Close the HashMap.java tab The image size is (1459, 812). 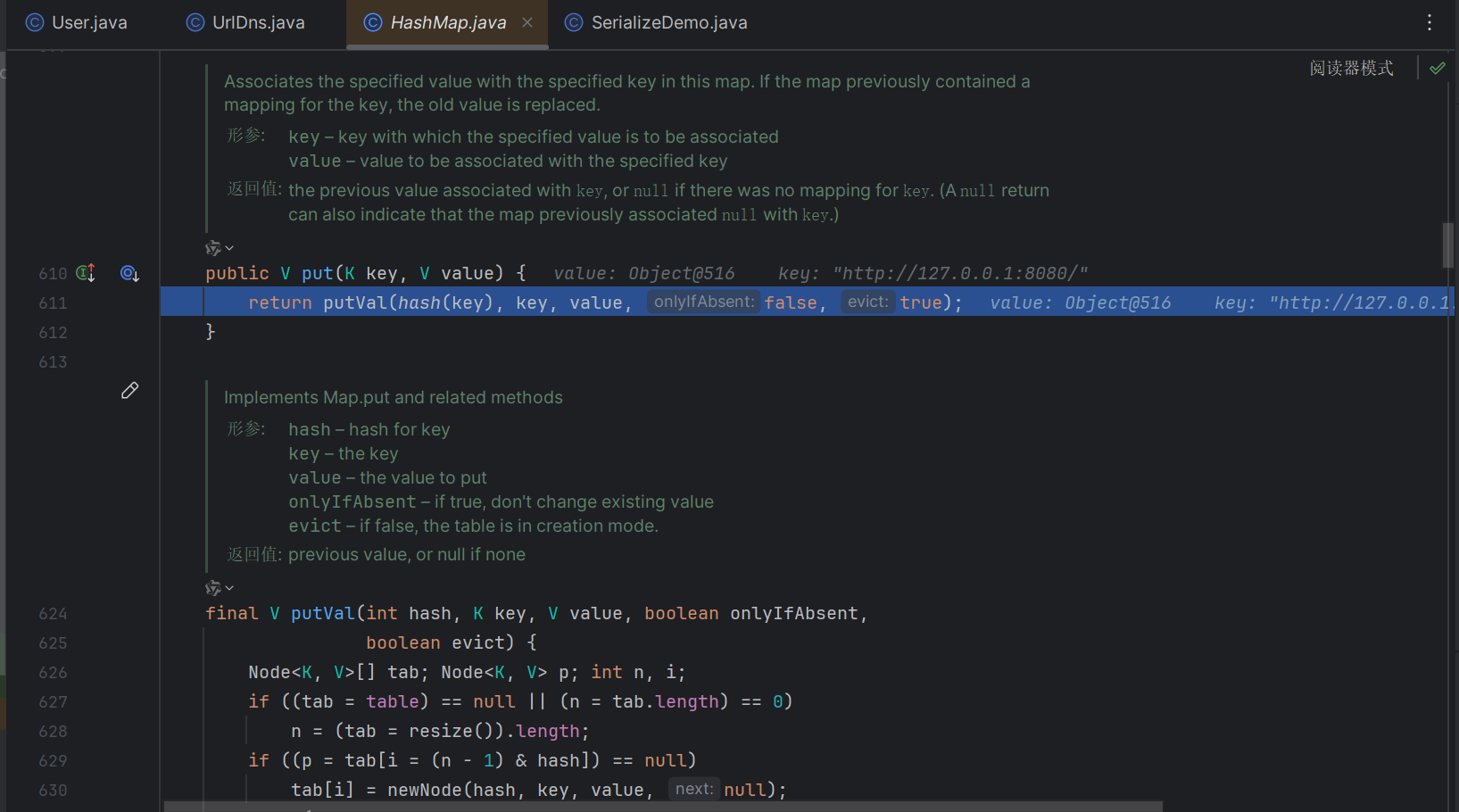(x=527, y=22)
